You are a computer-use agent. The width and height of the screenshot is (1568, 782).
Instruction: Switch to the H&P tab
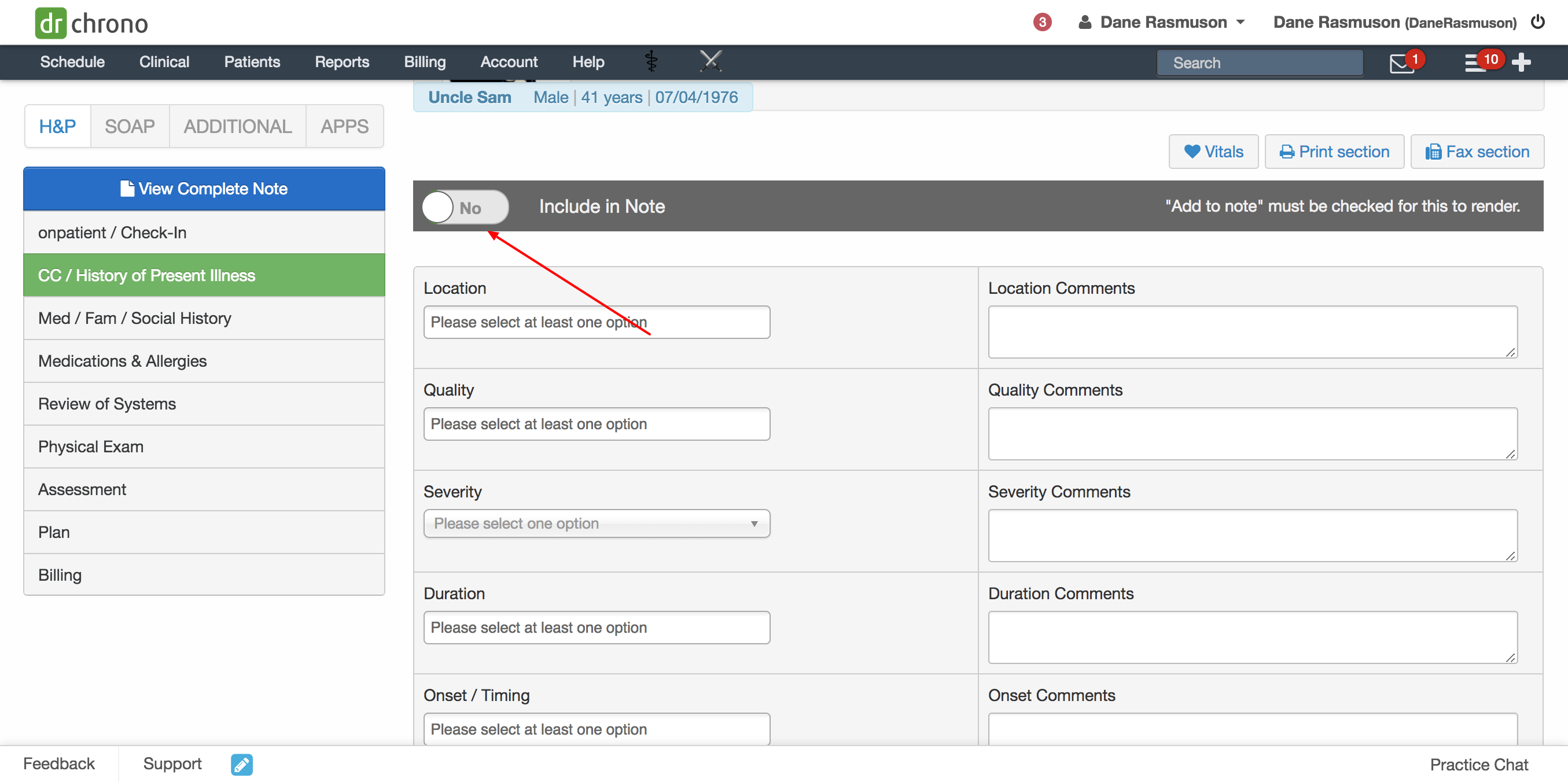coord(58,127)
